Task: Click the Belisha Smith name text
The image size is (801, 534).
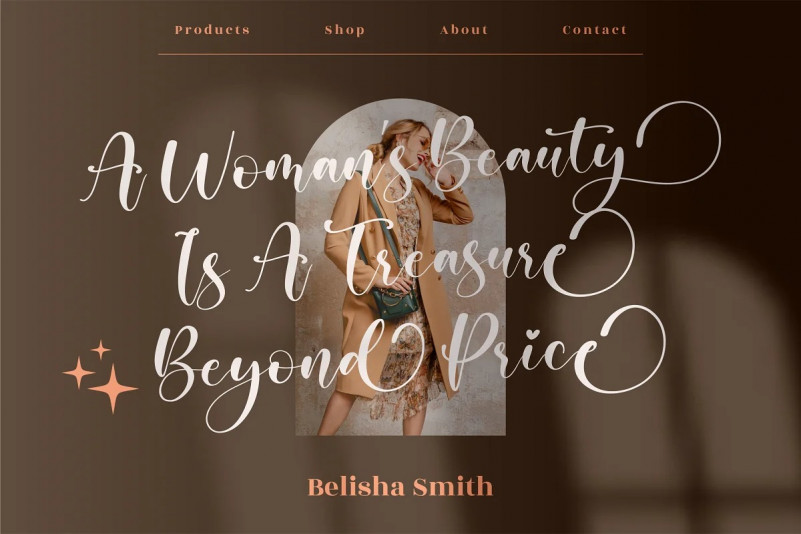Action: tap(400, 486)
